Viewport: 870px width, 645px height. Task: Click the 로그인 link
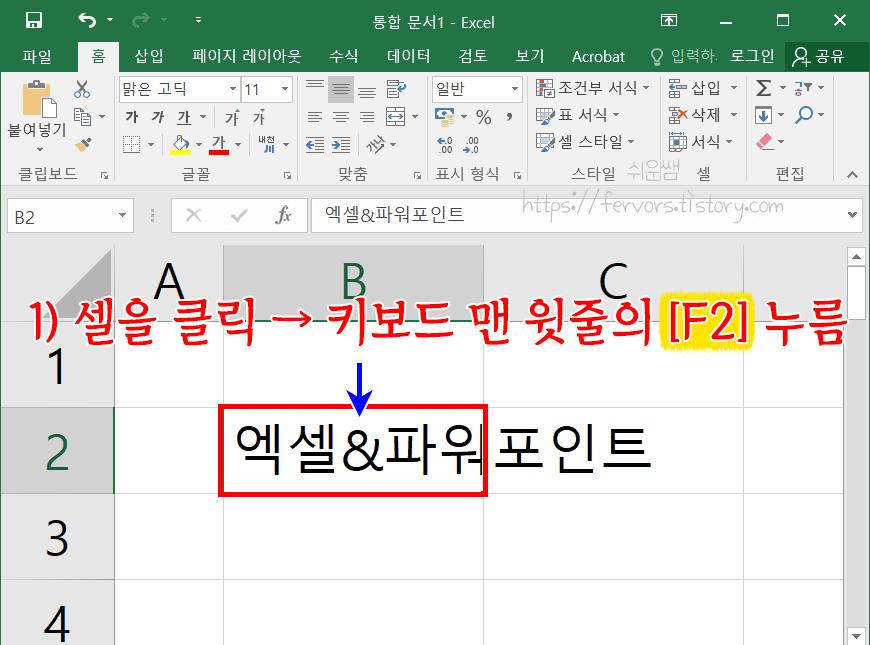coord(752,56)
